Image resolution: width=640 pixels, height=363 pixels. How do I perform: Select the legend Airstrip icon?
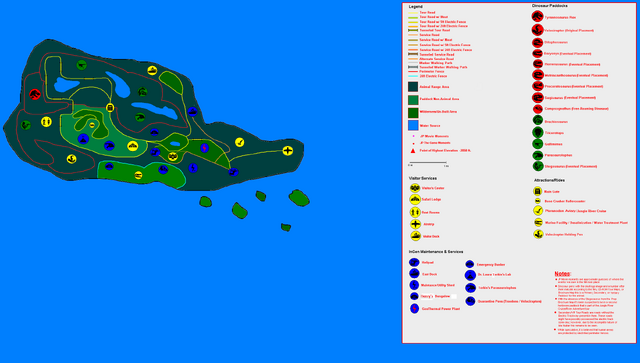pos(416,224)
